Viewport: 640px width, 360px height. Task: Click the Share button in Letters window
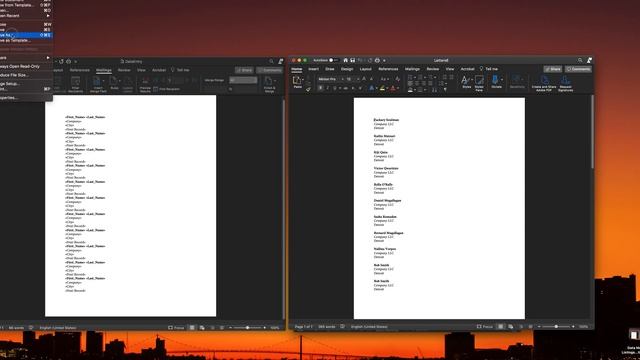(553, 69)
